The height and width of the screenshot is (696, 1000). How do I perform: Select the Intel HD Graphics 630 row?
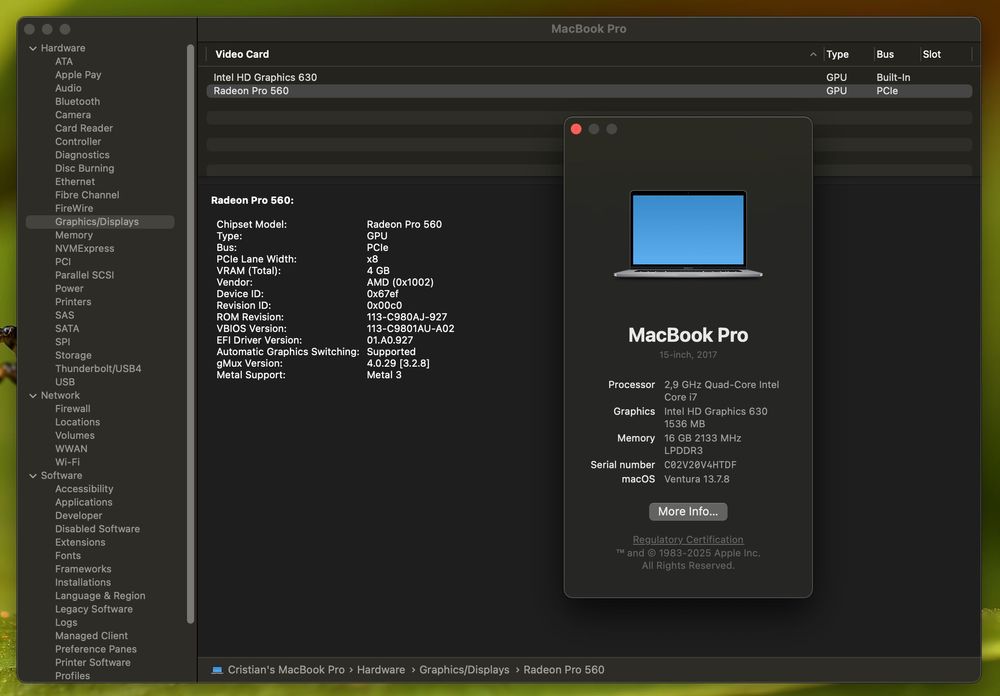pyautogui.click(x=589, y=78)
